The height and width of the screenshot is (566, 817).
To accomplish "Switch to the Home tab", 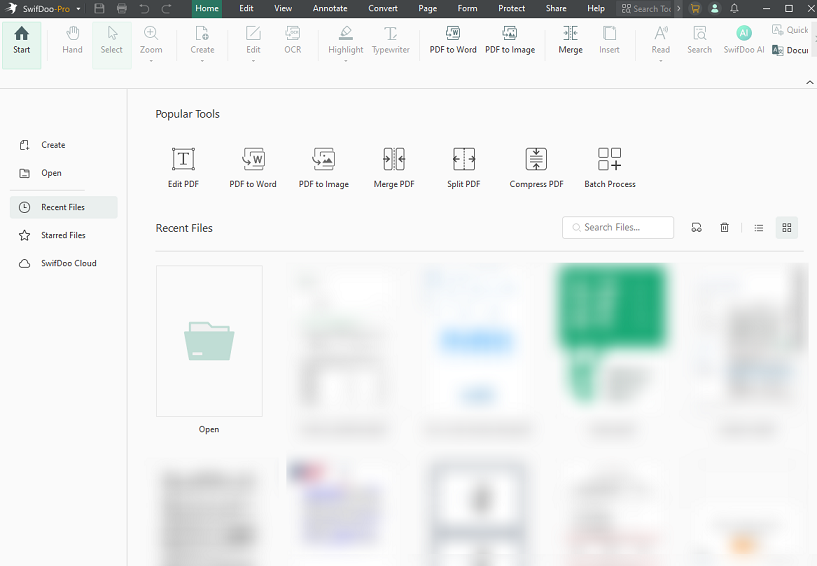I will (207, 8).
